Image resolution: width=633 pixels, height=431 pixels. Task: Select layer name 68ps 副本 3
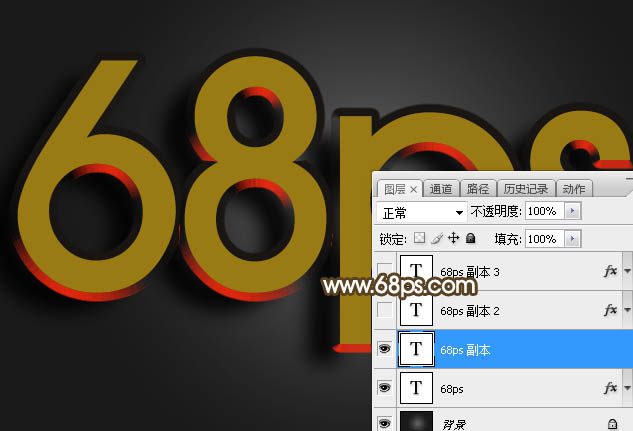coord(470,272)
